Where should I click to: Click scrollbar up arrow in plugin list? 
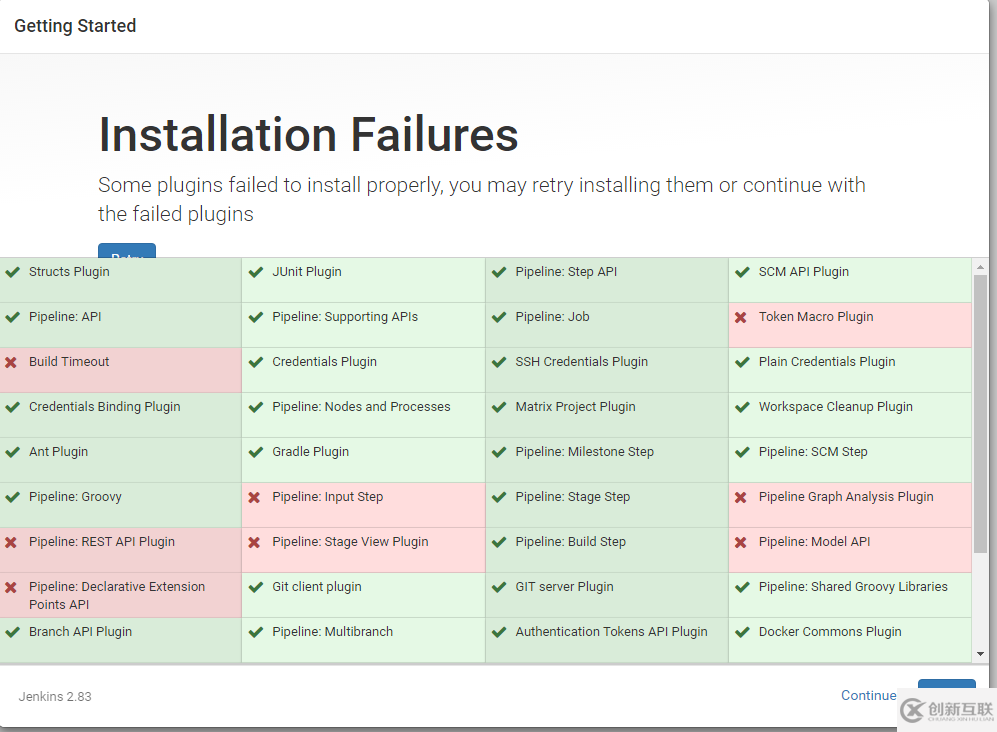pos(980,267)
